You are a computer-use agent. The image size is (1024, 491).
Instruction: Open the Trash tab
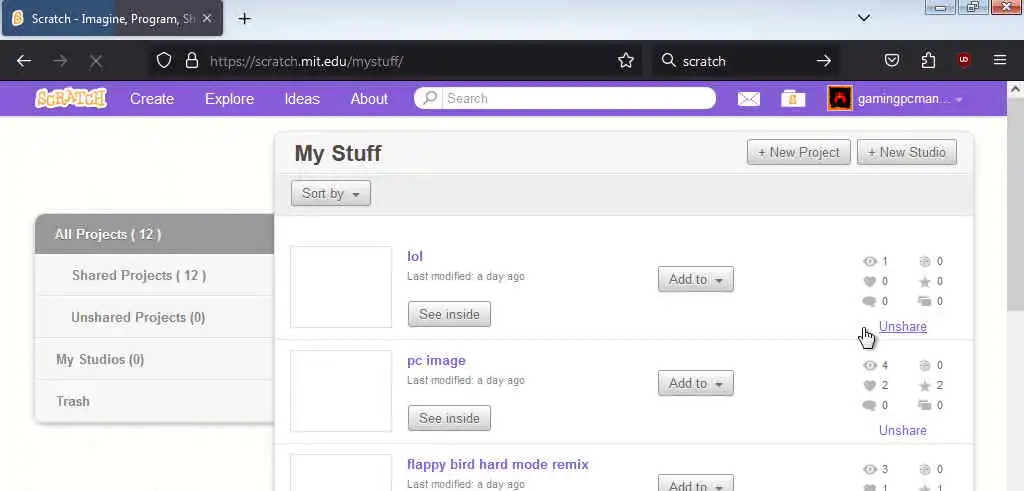pos(154,401)
